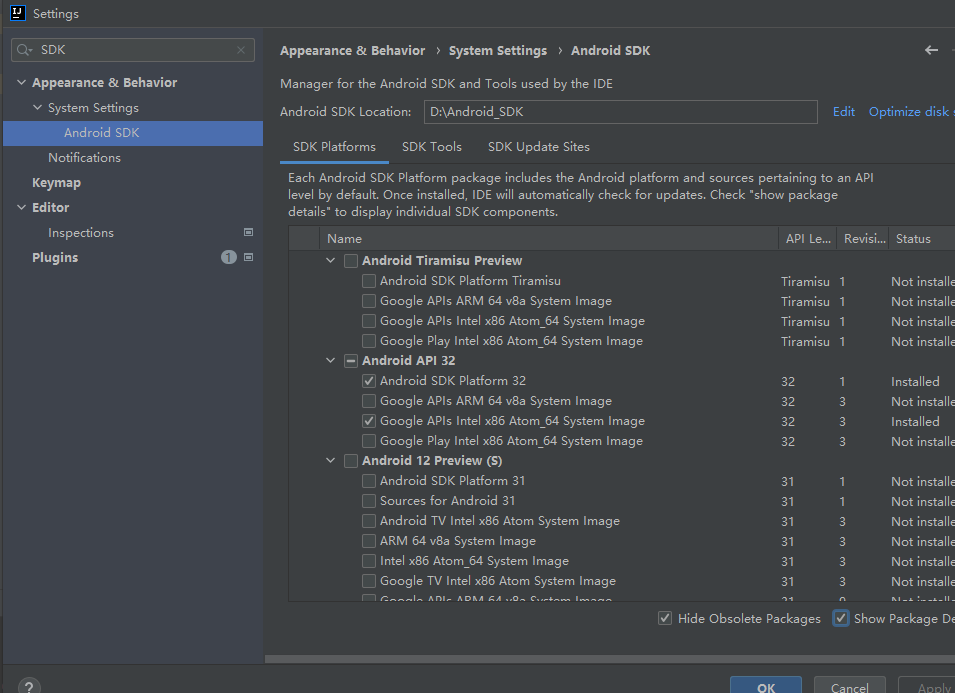Switch to the SDK Tools tab
955x693 pixels.
coord(432,147)
